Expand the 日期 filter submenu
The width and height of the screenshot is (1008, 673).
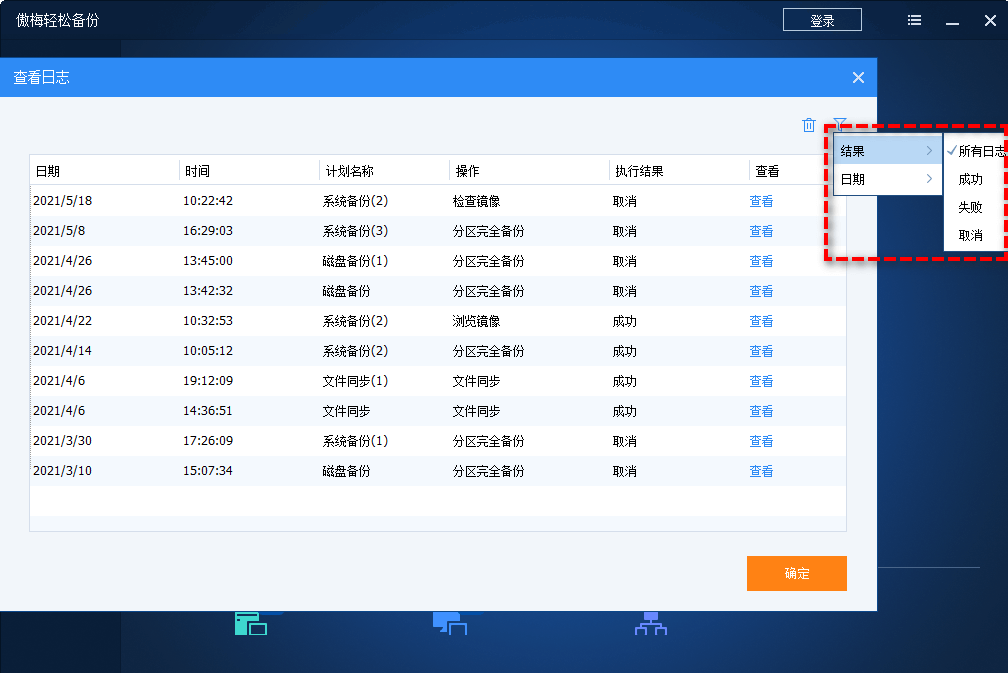coord(887,179)
